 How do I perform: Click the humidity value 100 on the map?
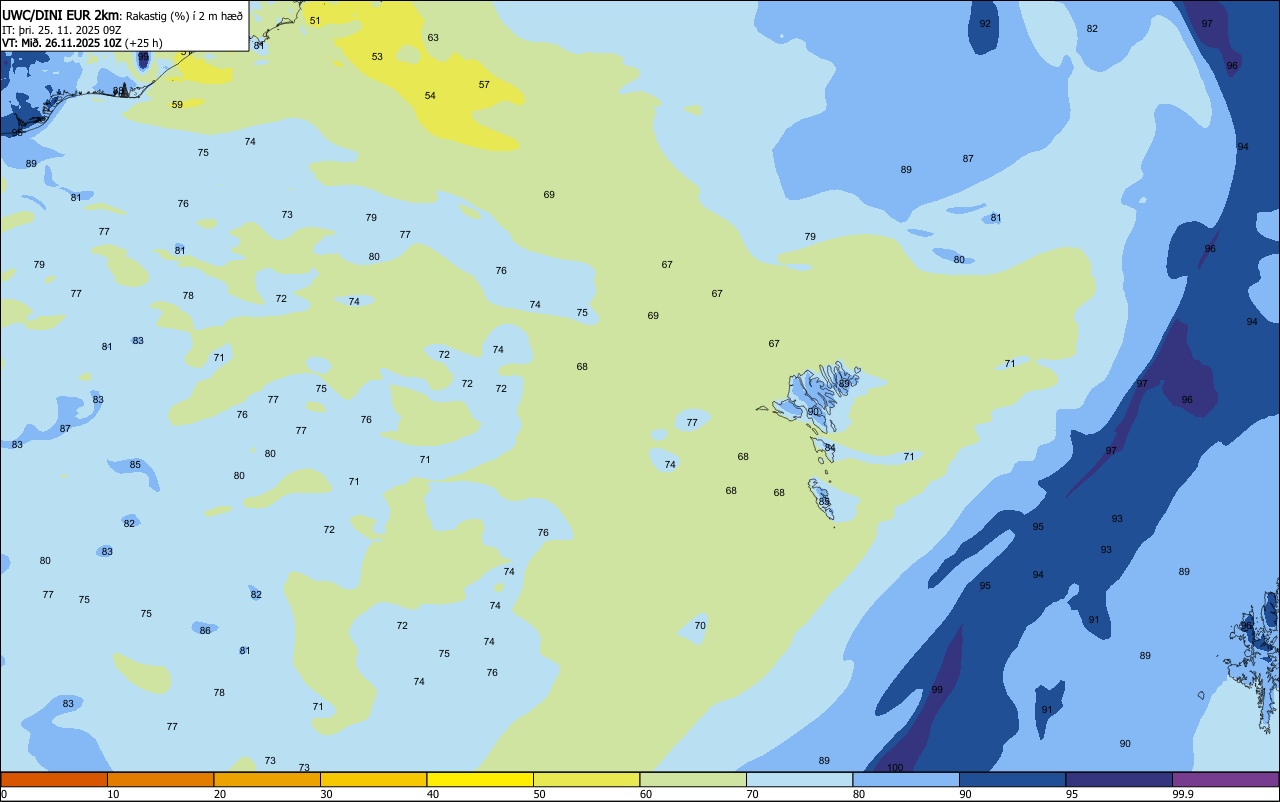tap(895, 768)
